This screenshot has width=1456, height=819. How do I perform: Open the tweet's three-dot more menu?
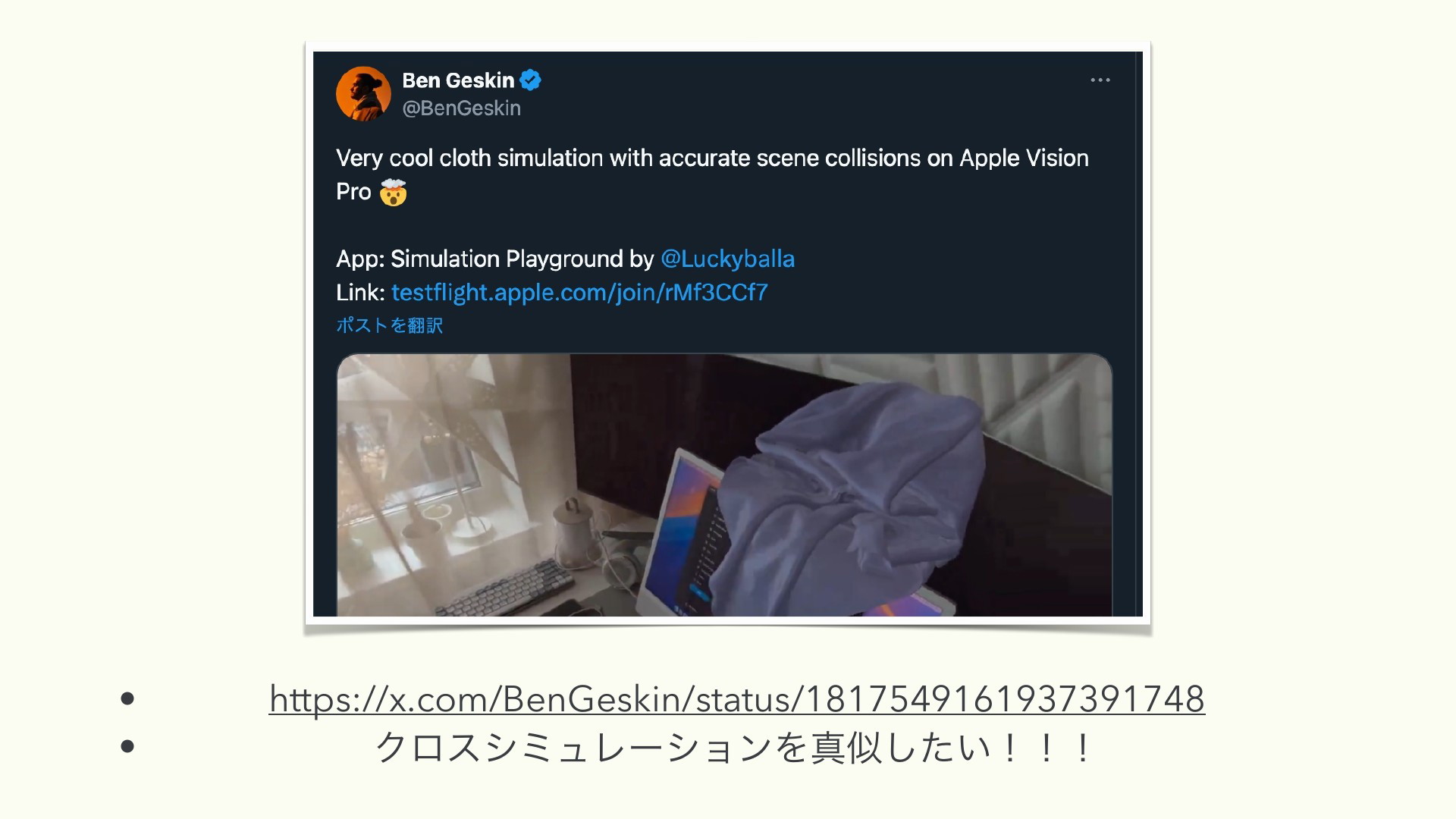pos(1100,80)
